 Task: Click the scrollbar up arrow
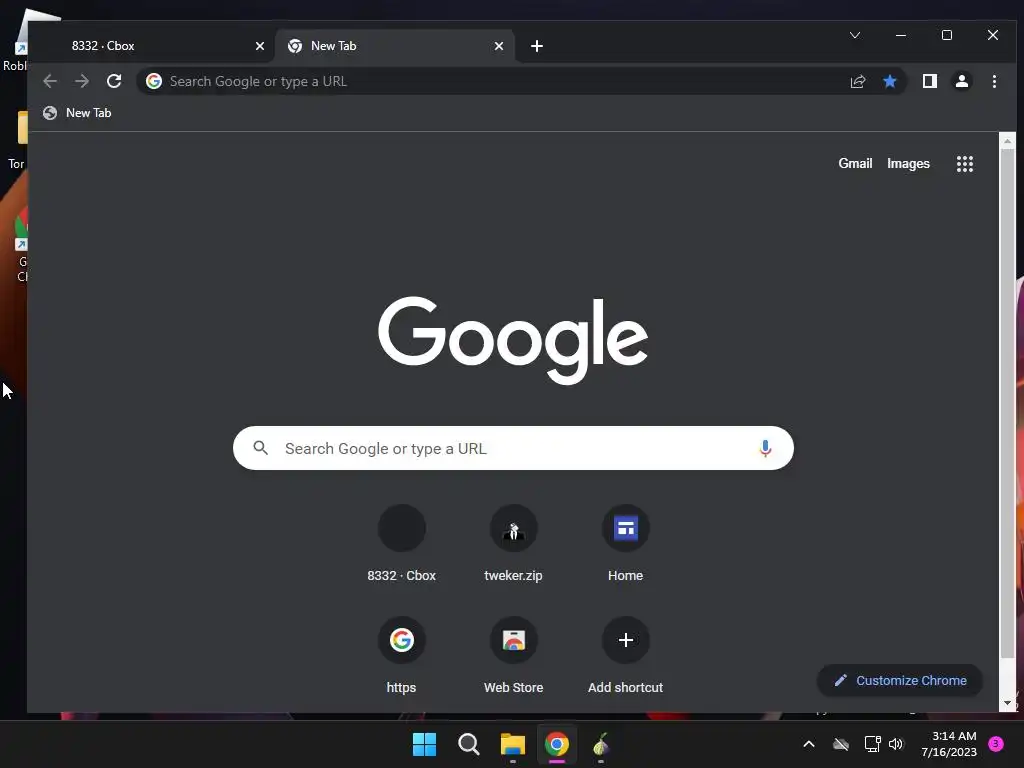[x=1008, y=140]
